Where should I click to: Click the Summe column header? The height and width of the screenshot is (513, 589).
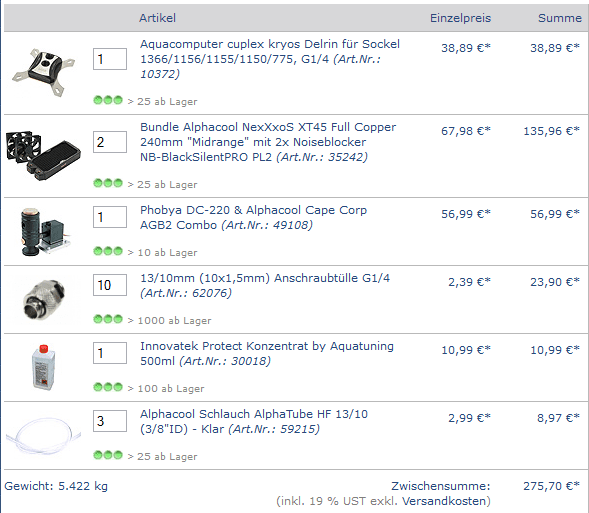[560, 18]
